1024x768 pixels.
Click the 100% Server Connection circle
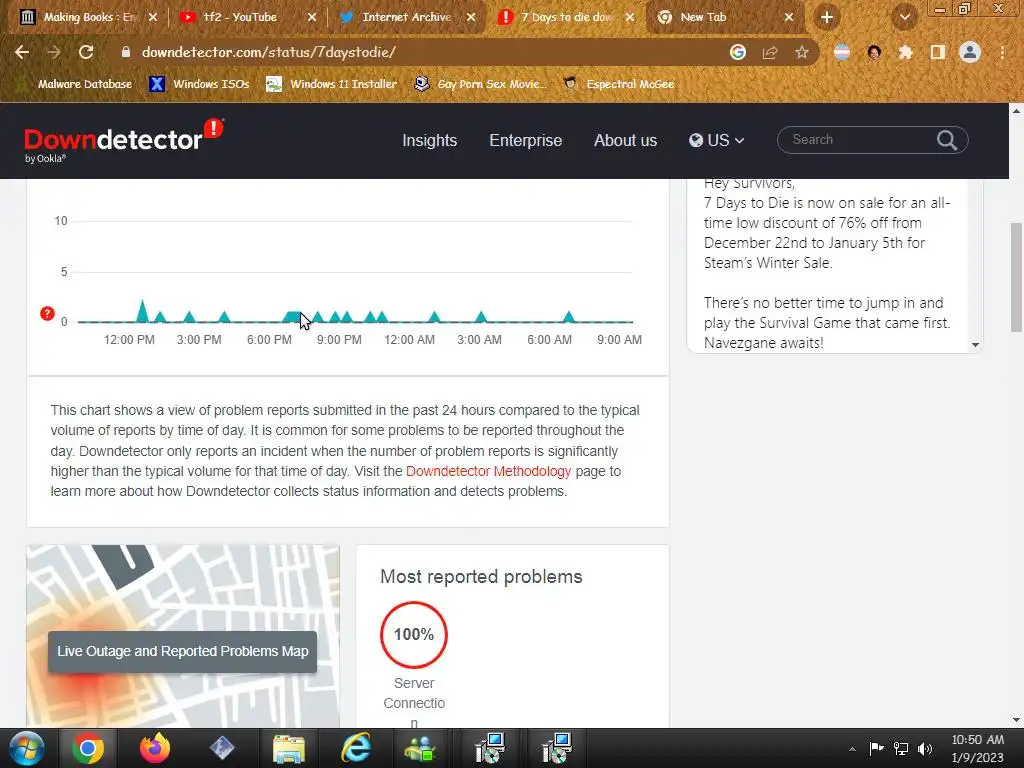click(414, 635)
